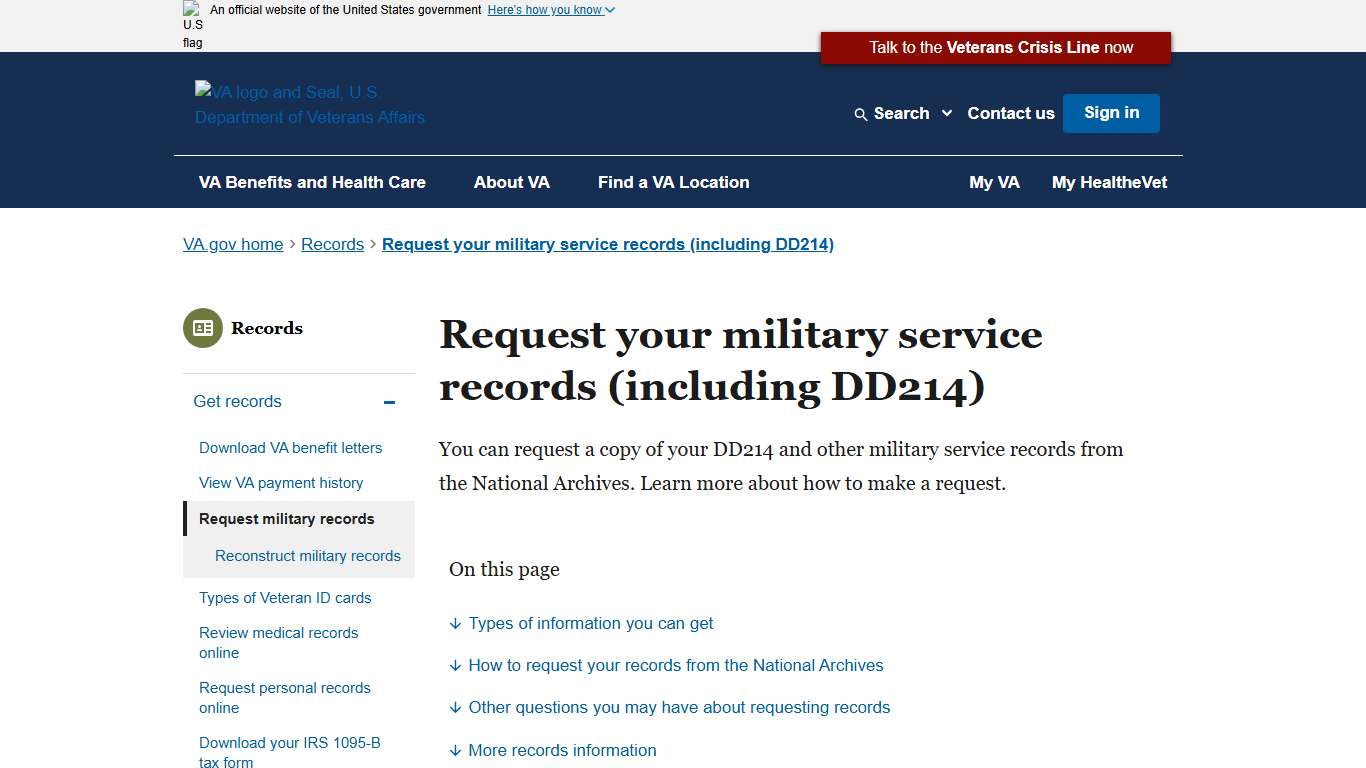1366x768 pixels.
Task: Click the down arrow beside "Other questions" anchor link
Action: click(455, 707)
